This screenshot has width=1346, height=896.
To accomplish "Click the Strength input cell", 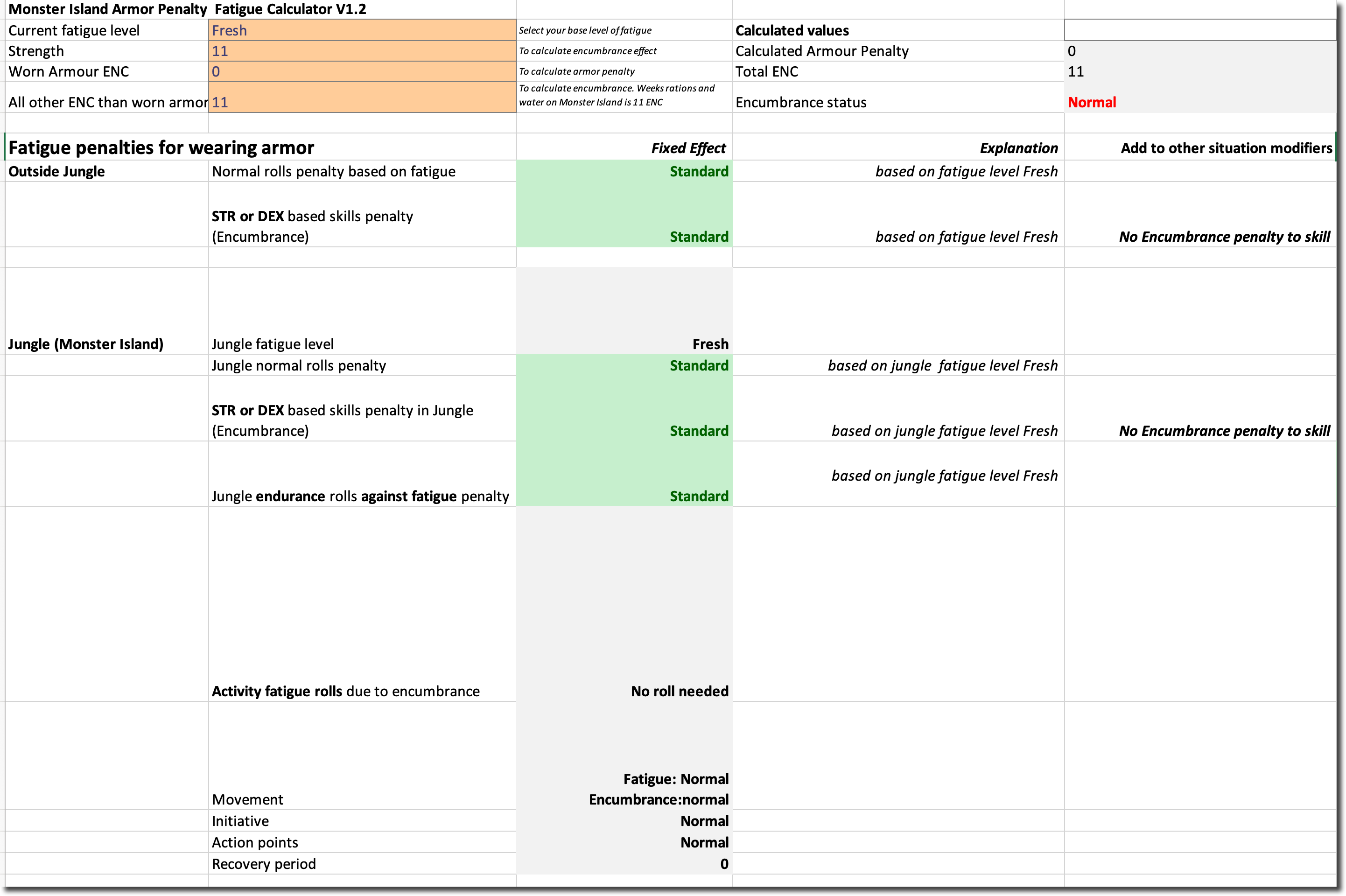I will [x=362, y=51].
